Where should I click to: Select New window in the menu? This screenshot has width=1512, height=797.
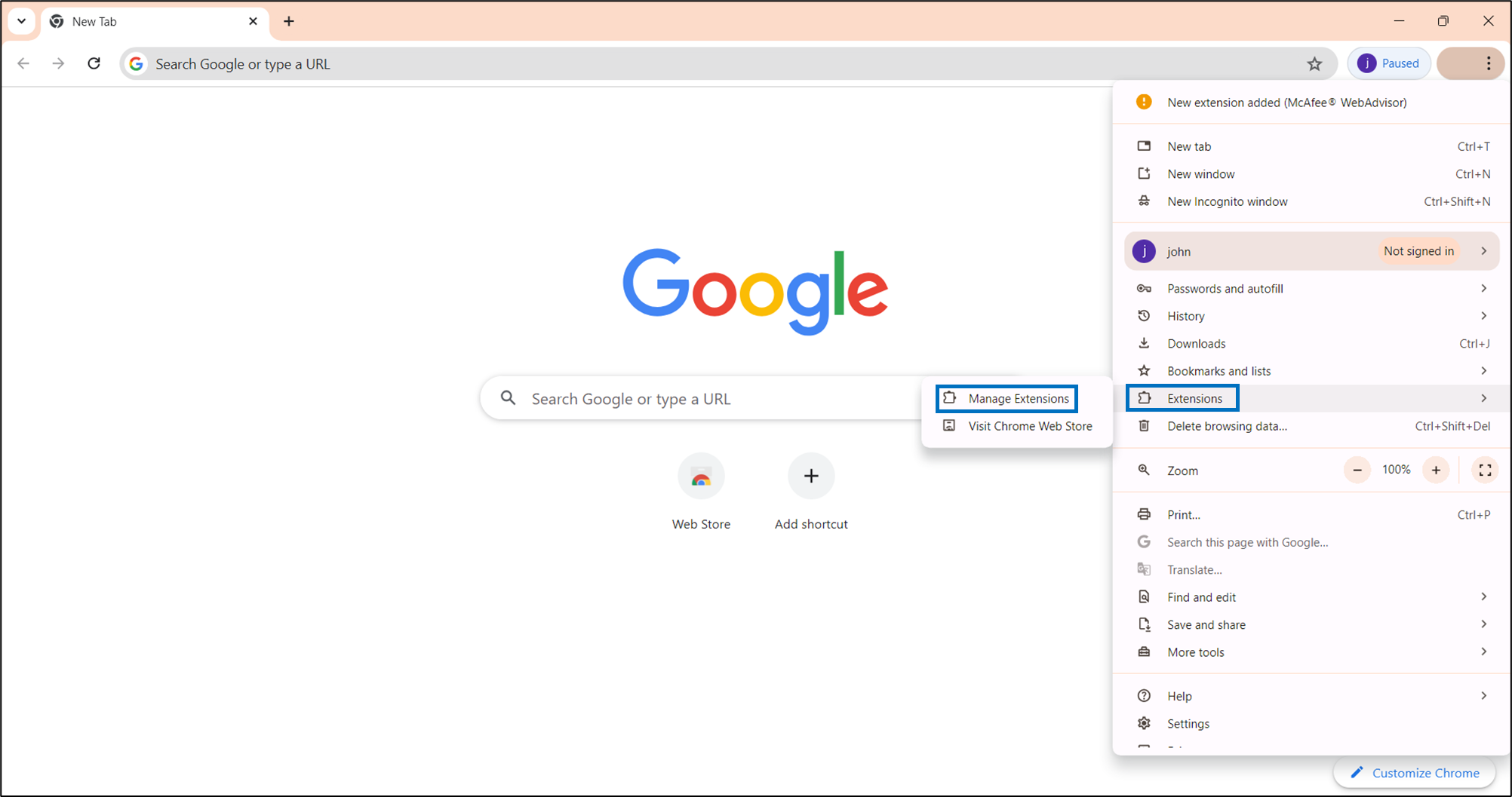pyautogui.click(x=1311, y=174)
